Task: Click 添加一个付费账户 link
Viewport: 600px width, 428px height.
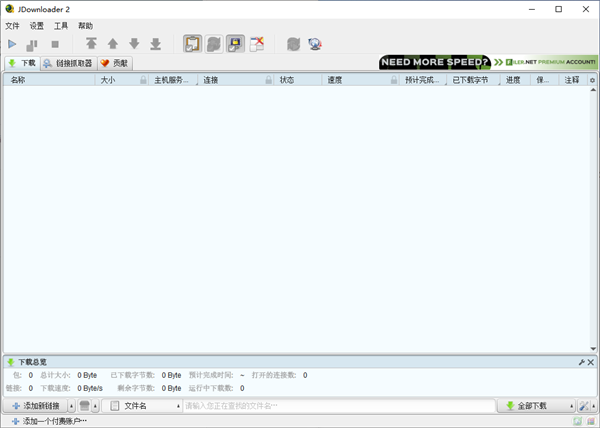Action: (x=50, y=421)
